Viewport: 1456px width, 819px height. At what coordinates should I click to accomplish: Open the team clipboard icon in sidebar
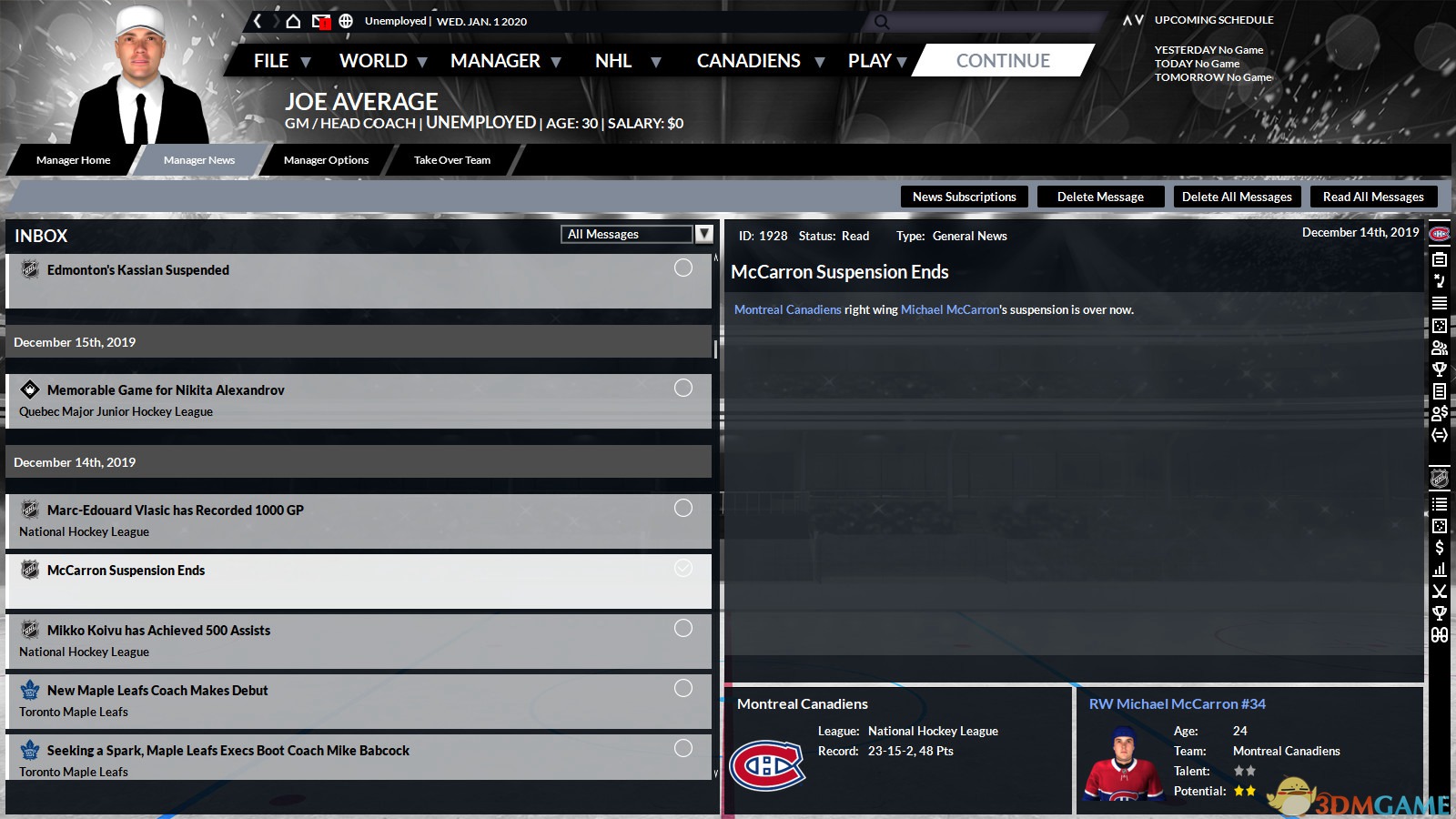[1440, 259]
